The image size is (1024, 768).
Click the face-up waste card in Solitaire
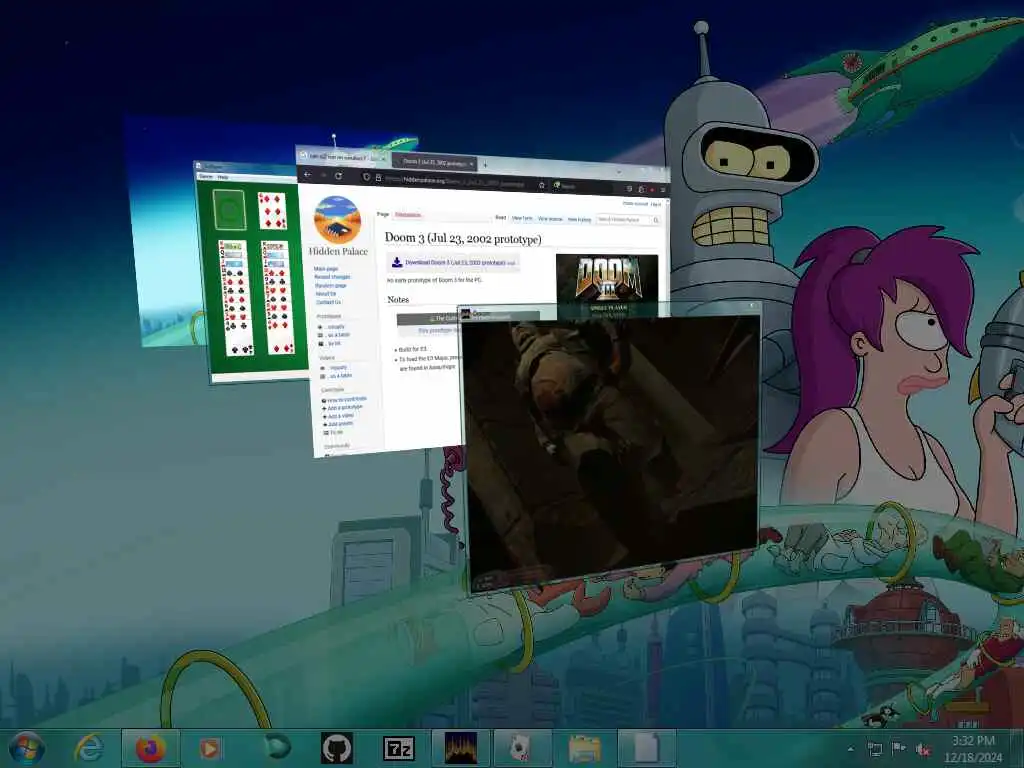(x=272, y=210)
